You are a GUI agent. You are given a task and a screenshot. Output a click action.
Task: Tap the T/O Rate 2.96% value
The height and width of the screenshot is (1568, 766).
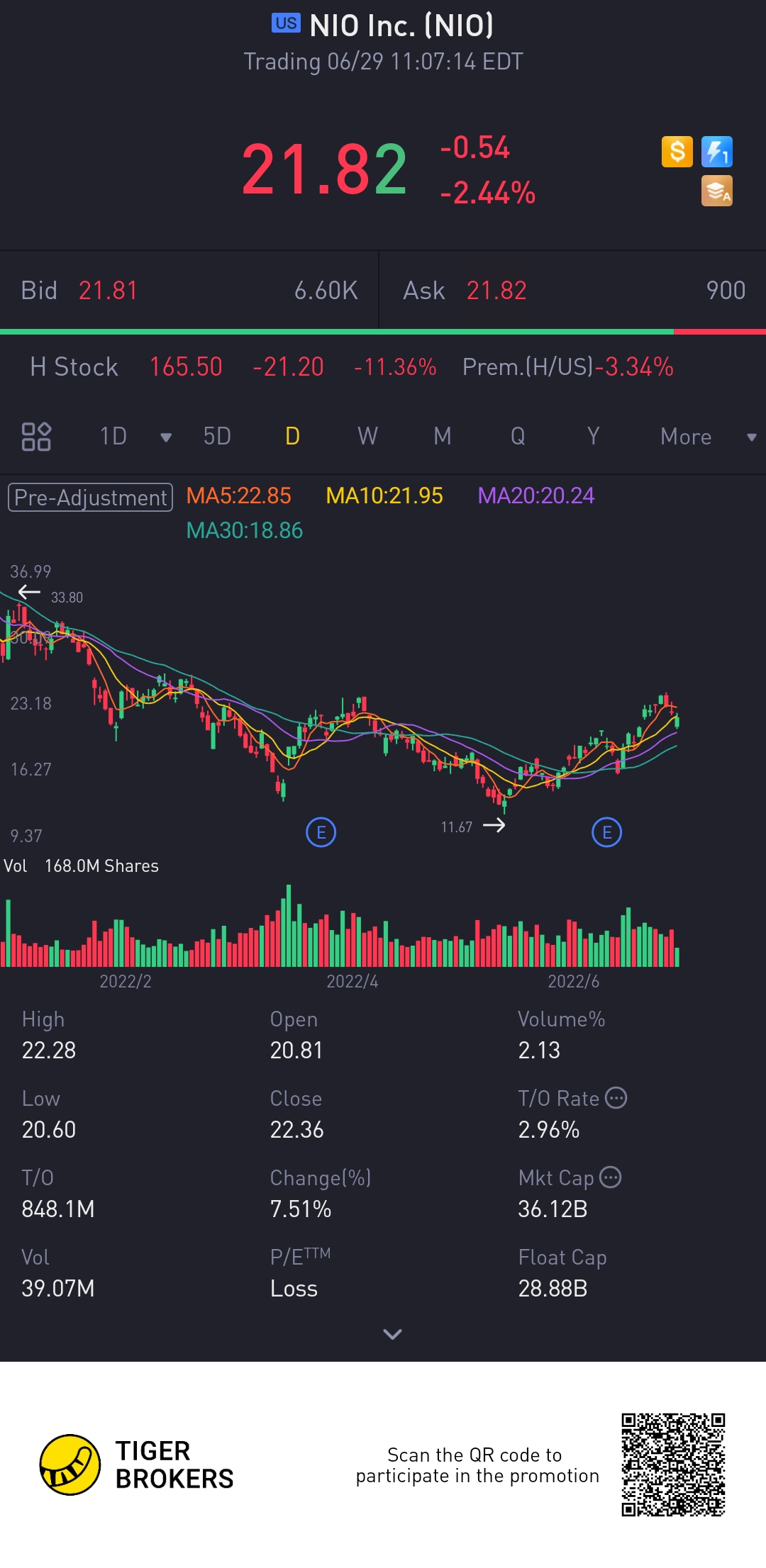pyautogui.click(x=549, y=1129)
